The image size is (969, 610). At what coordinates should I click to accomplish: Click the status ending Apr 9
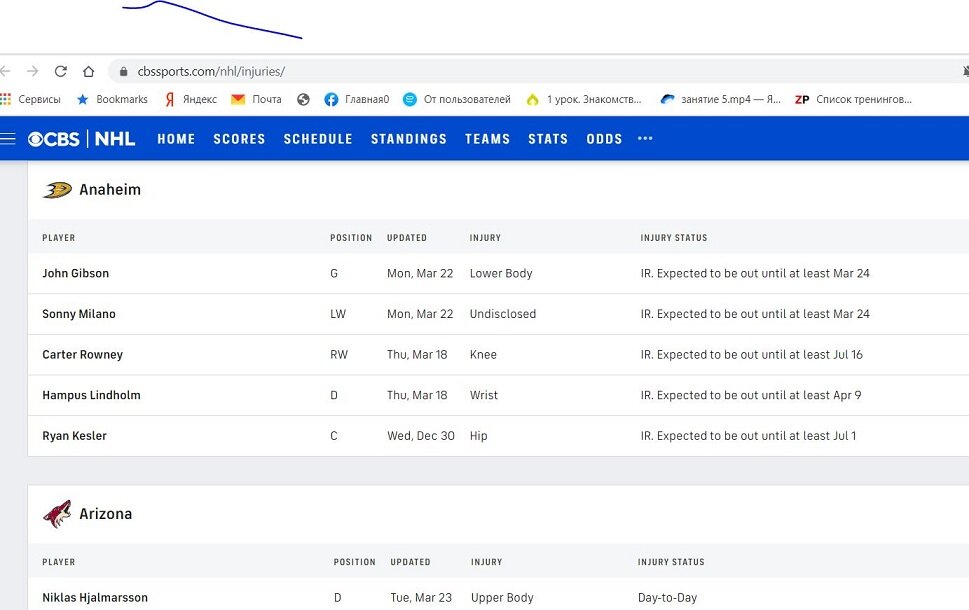tap(751, 396)
